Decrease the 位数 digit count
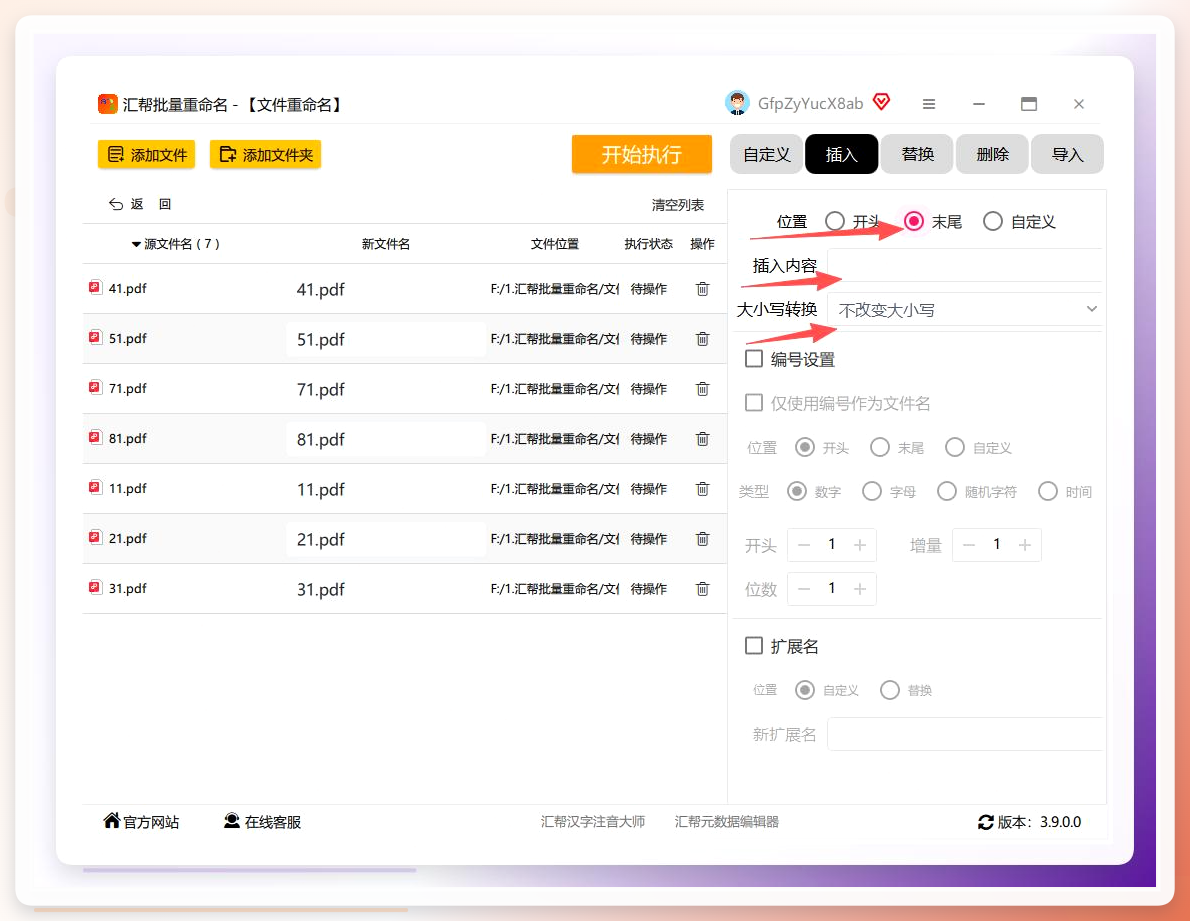Image resolution: width=1190 pixels, height=921 pixels. tap(804, 589)
